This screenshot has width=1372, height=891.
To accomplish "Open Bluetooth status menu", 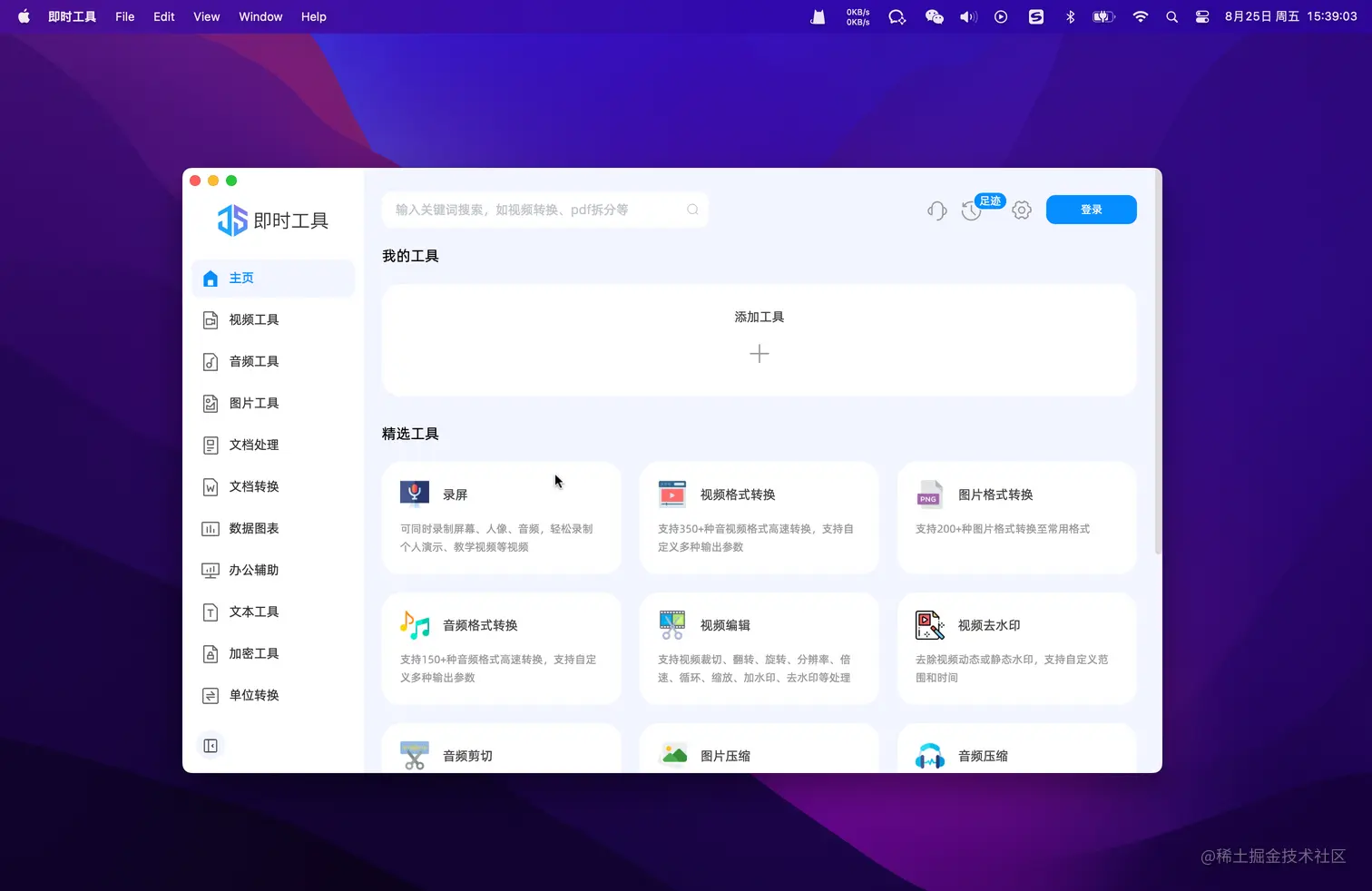I will 1070,16.
